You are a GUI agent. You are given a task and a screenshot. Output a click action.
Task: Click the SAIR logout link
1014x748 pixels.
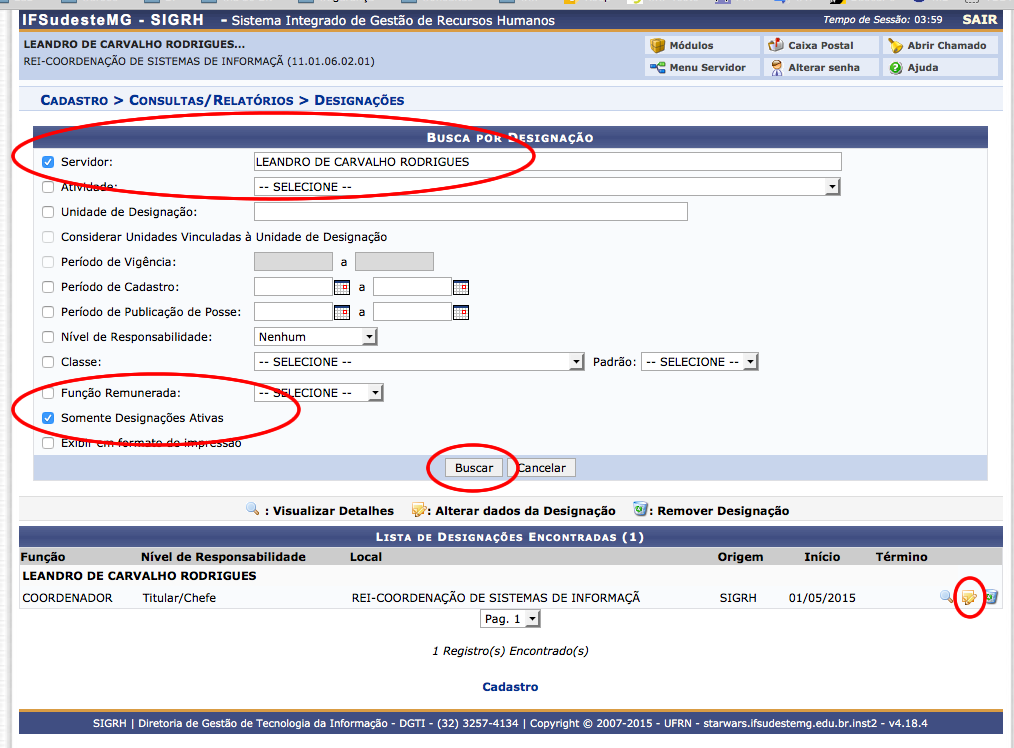point(979,20)
